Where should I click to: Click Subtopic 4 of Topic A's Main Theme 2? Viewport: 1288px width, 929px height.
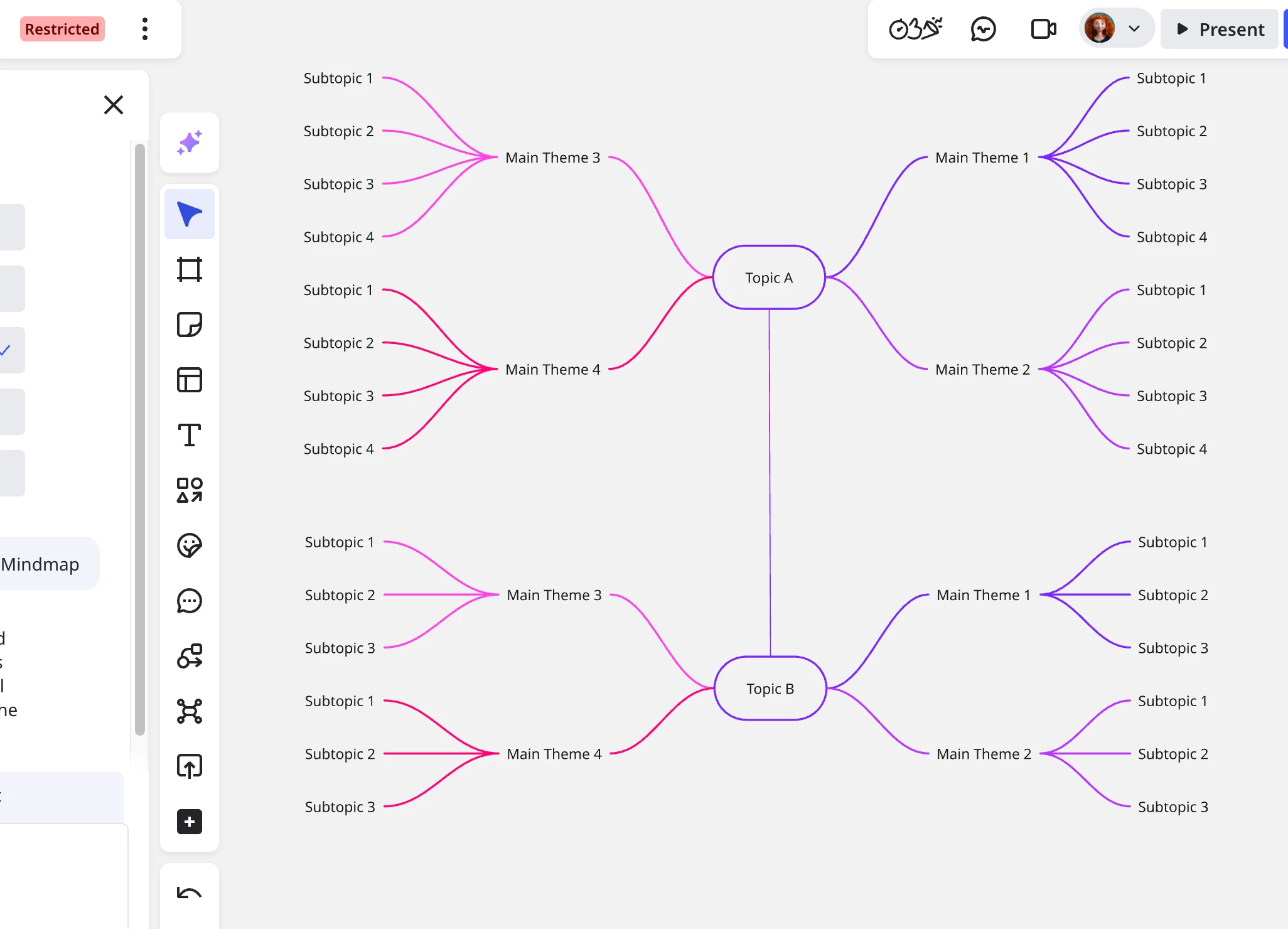[1172, 449]
